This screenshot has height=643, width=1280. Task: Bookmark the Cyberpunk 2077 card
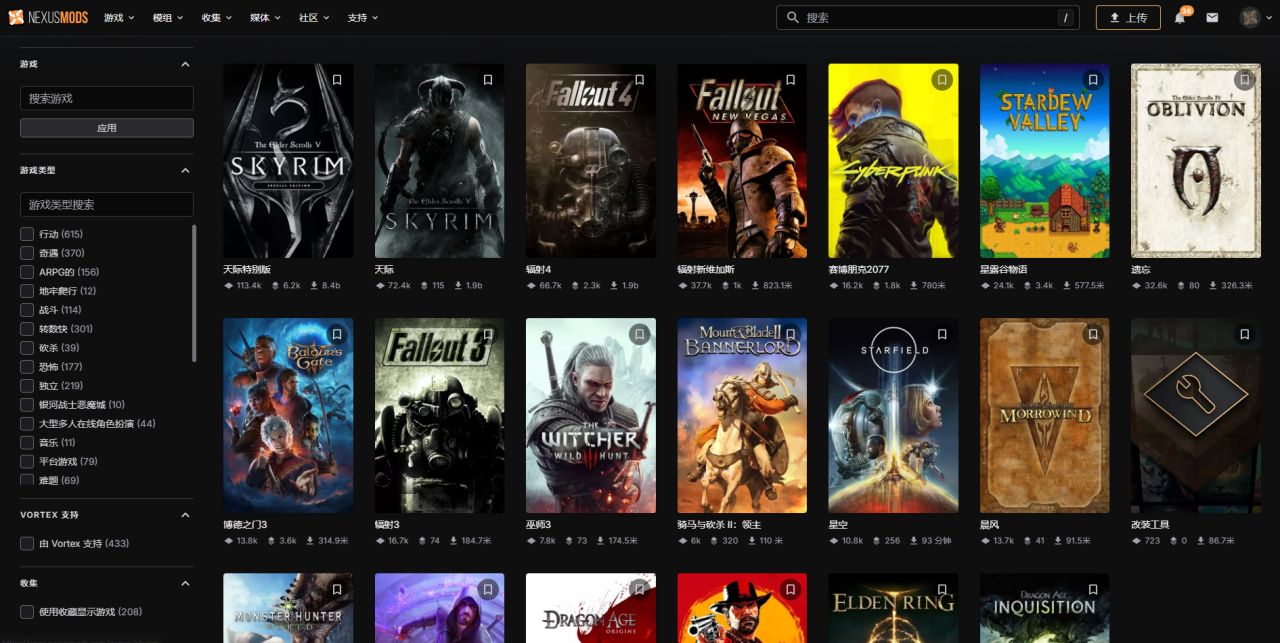tap(942, 80)
